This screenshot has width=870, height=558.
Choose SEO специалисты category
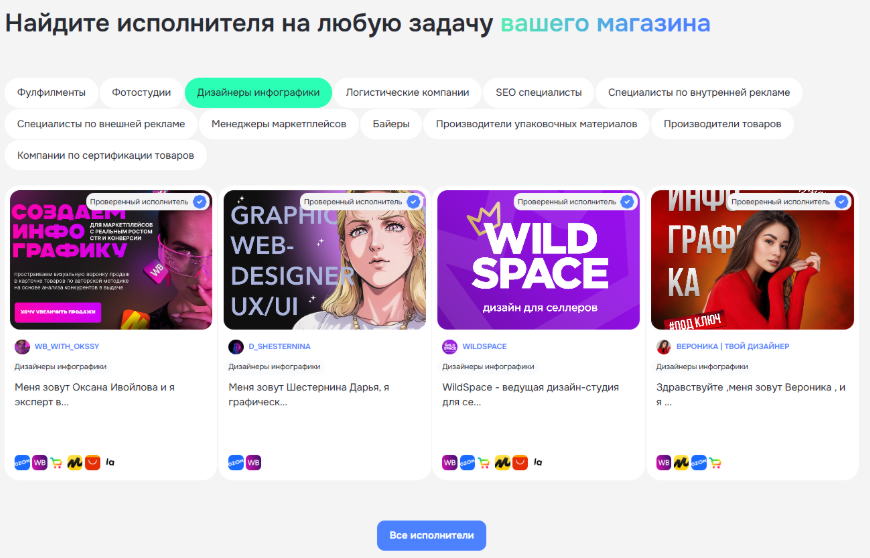(538, 93)
